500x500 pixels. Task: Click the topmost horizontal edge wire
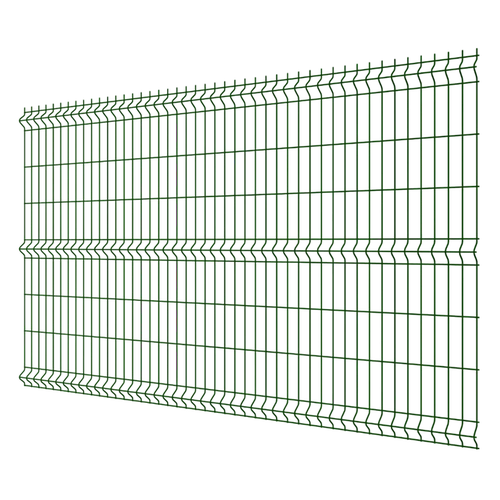pos(250,84)
